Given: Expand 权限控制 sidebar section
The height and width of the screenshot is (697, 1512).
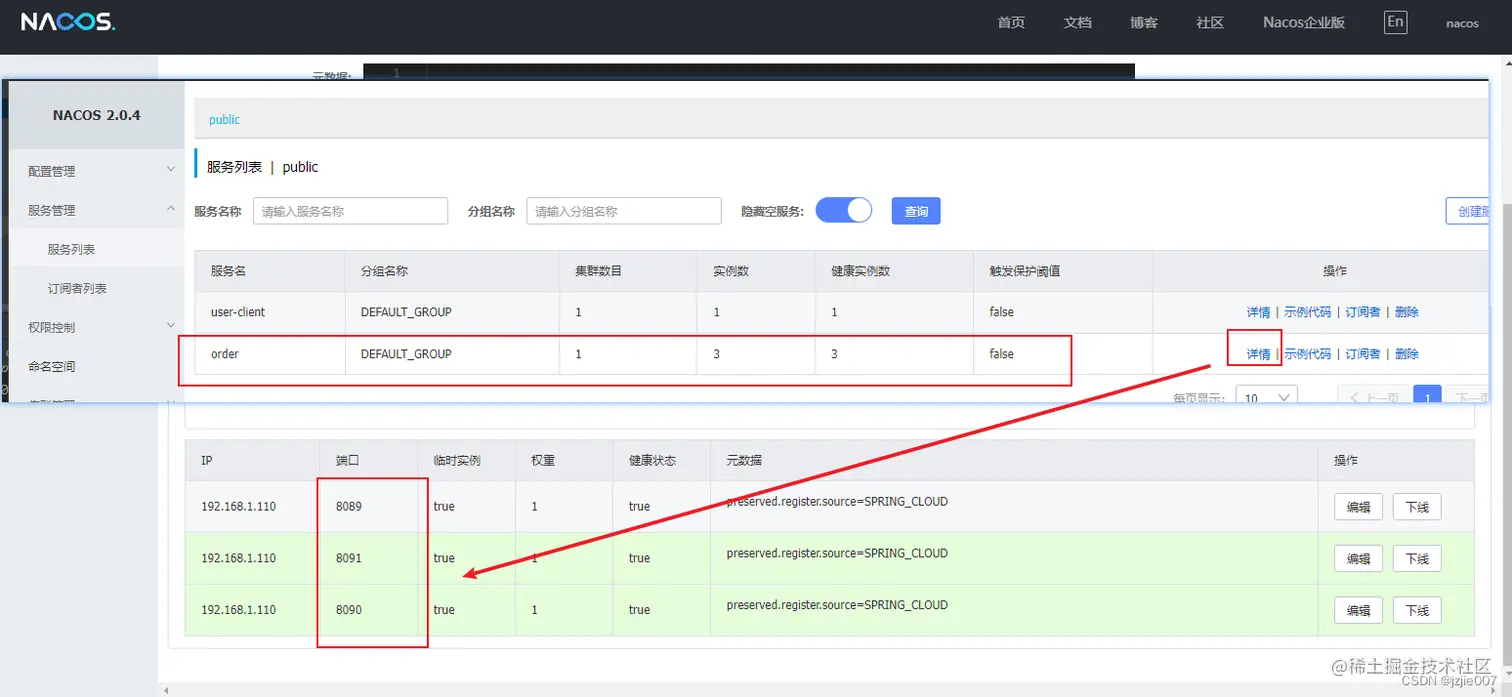Looking at the screenshot, I should pyautogui.click(x=97, y=327).
